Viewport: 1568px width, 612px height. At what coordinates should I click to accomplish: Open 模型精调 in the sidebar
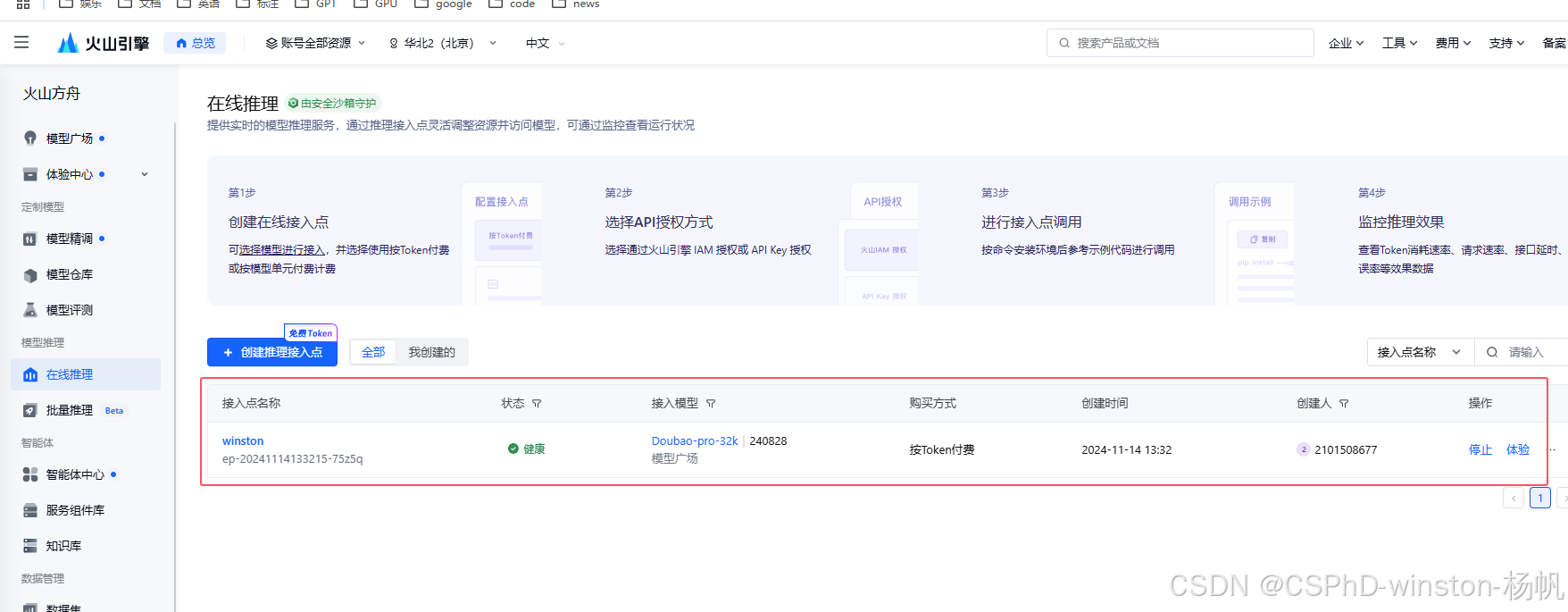point(70,239)
